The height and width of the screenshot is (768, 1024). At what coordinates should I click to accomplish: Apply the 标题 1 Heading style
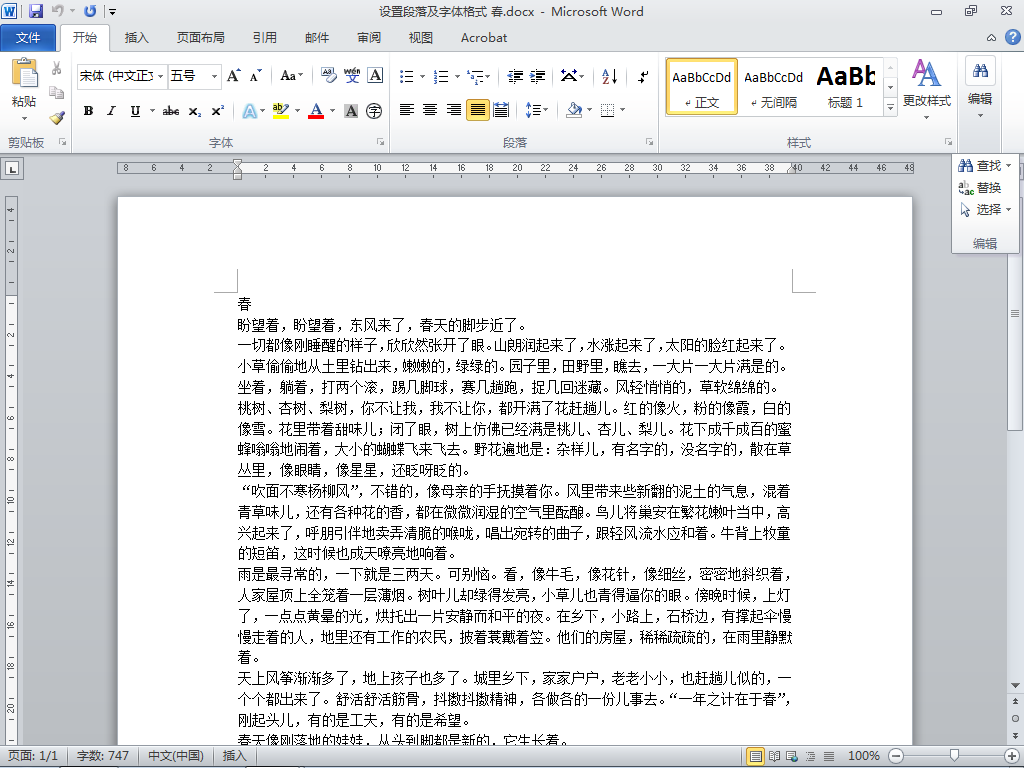(846, 88)
